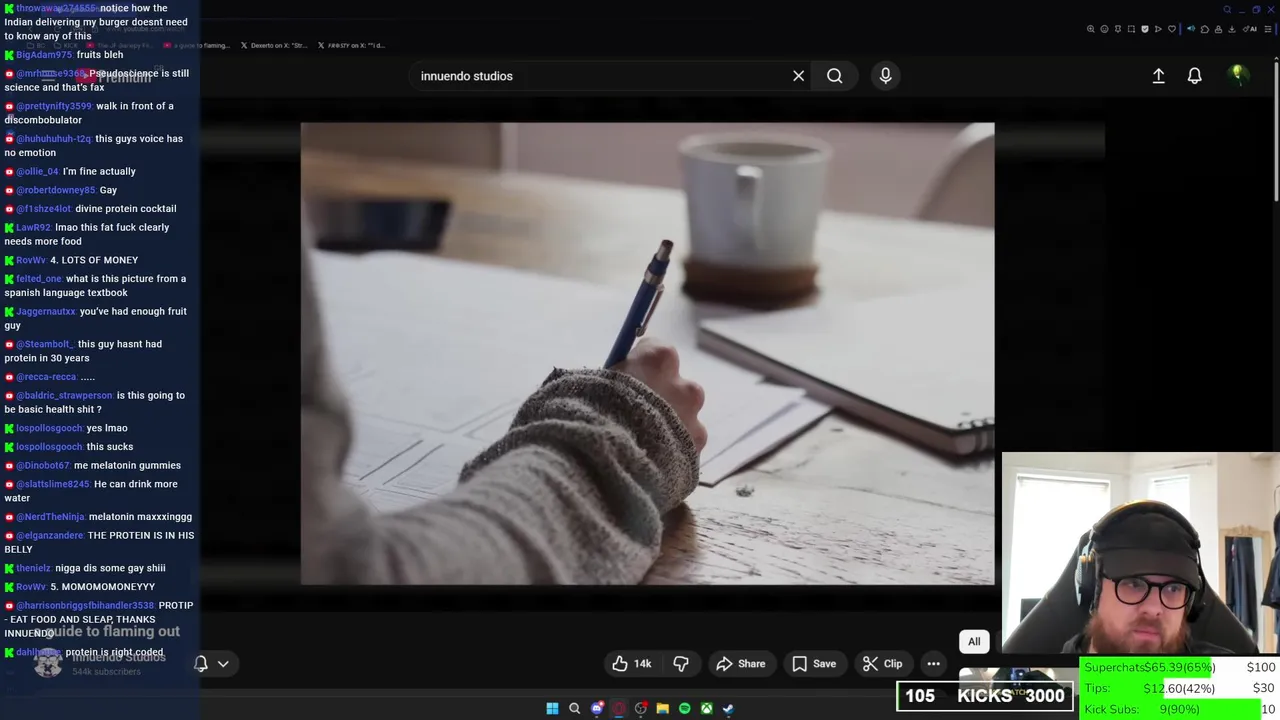Open the Windows Start menu

pos(552,708)
